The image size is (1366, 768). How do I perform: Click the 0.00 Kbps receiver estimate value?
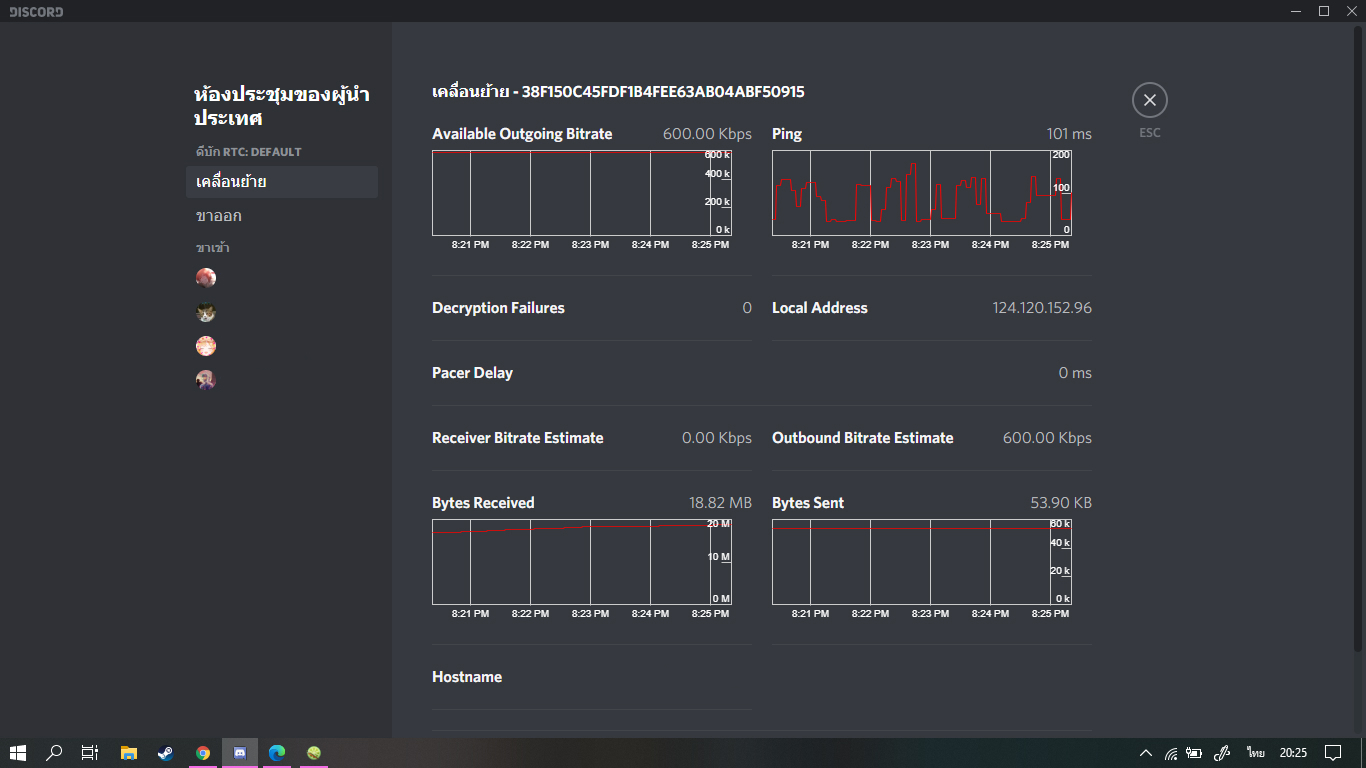717,438
